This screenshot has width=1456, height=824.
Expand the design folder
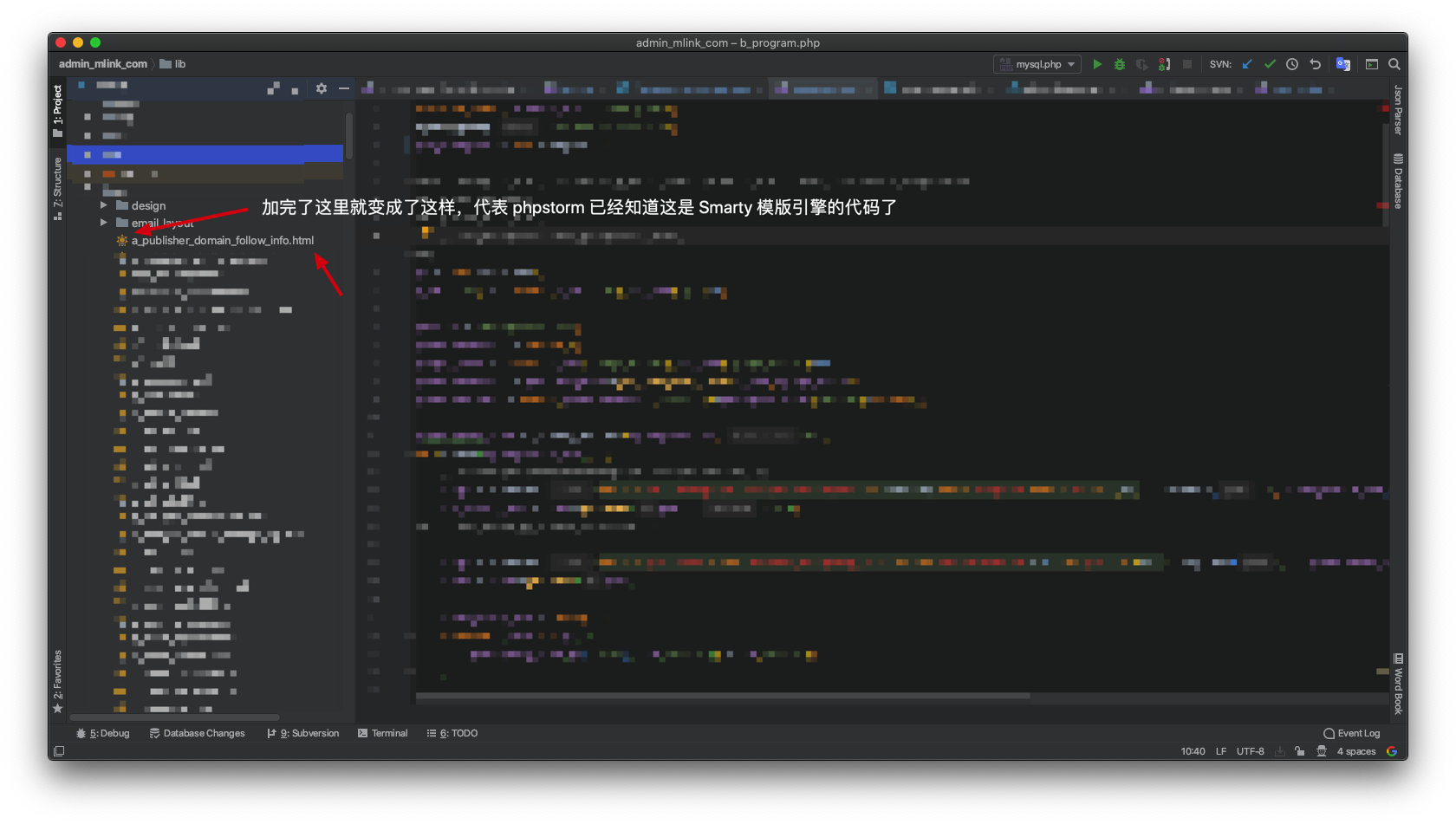pyautogui.click(x=104, y=205)
